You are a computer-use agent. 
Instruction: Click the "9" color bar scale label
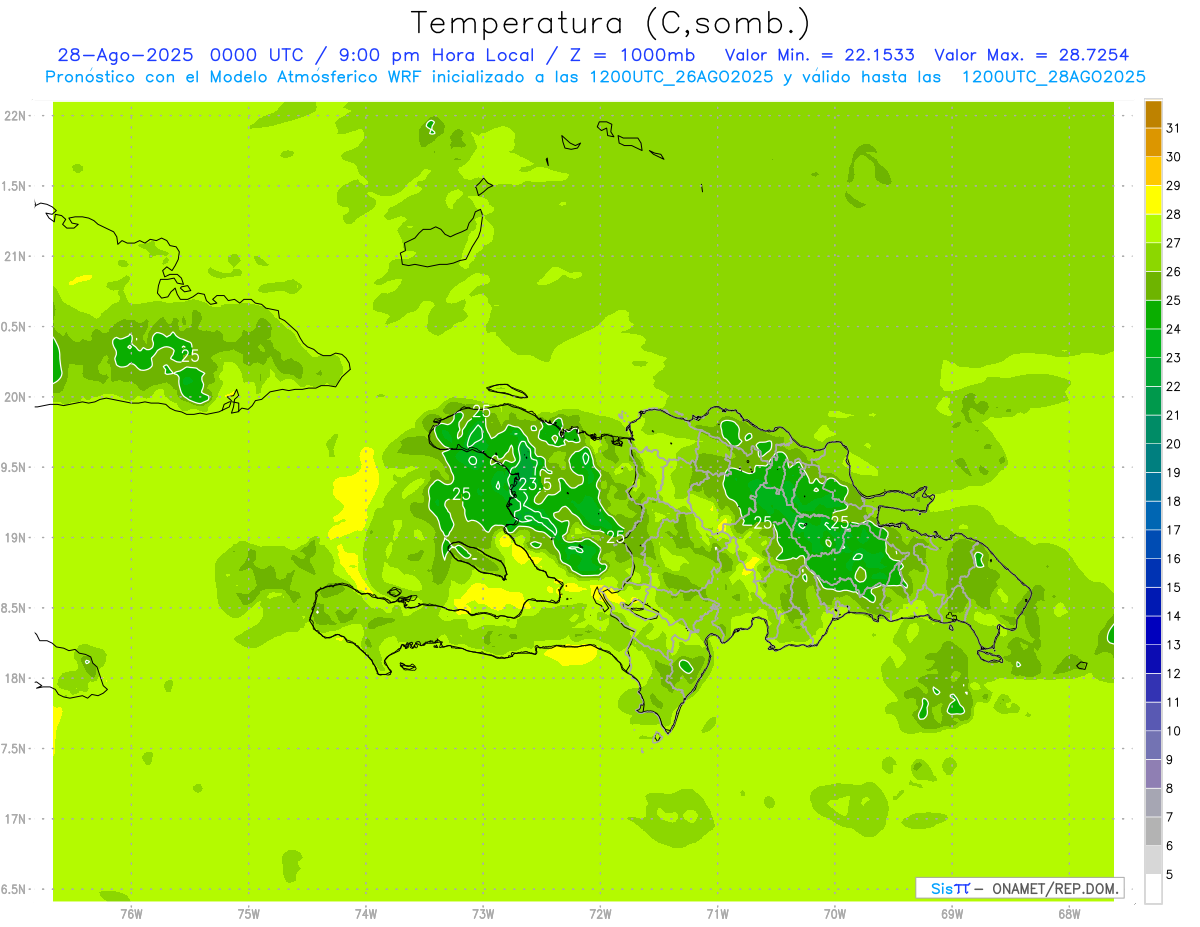point(1169,760)
